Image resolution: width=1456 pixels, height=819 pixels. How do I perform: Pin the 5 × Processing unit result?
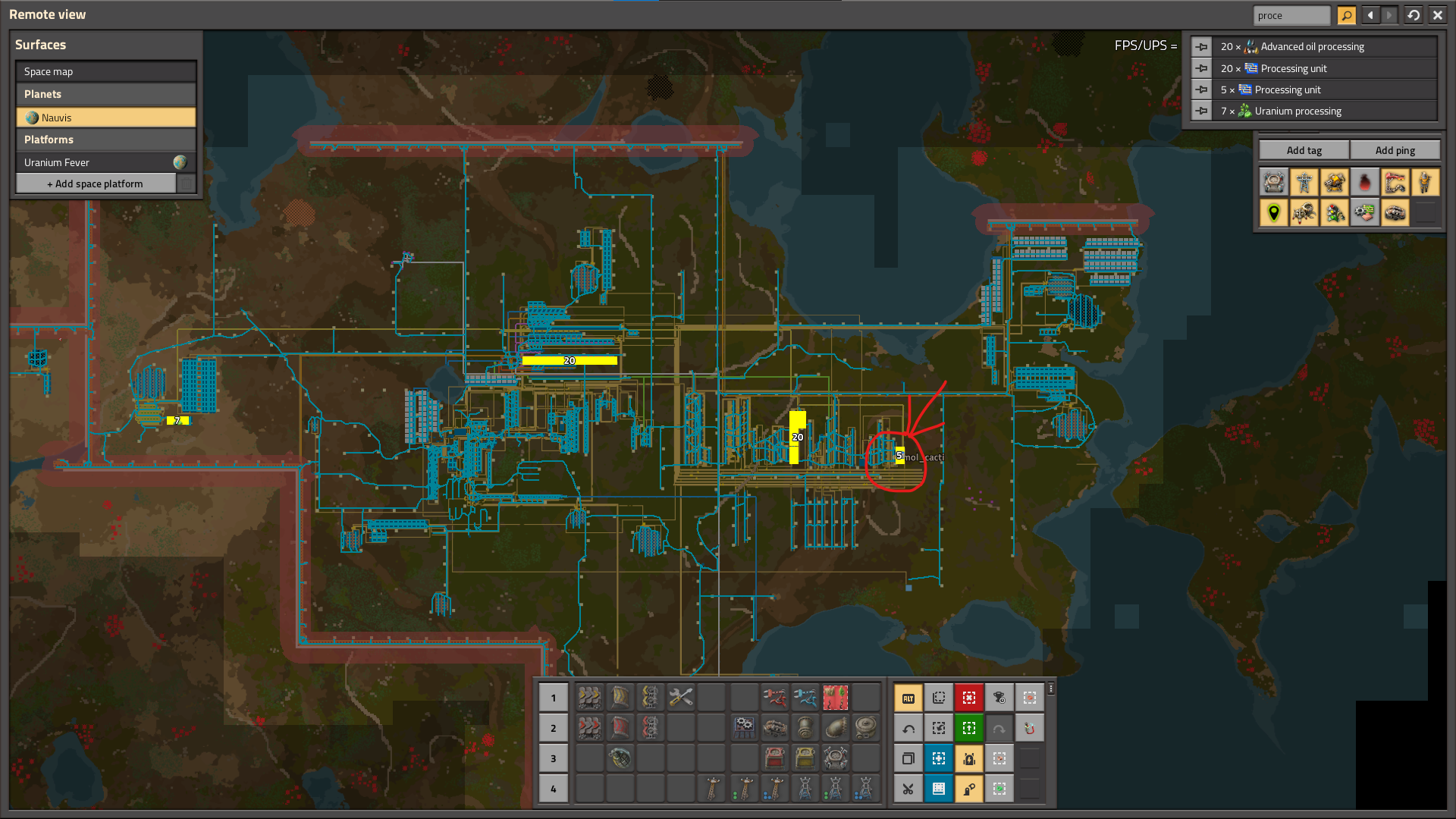(1202, 89)
